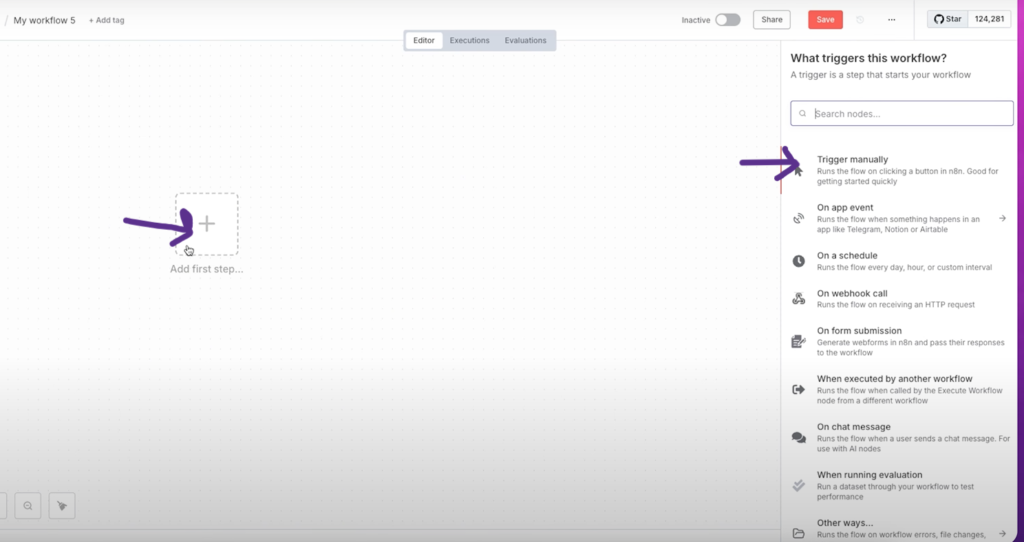The image size is (1024, 542).
Task: Click the form icon beside On form submission
Action: tap(799, 342)
